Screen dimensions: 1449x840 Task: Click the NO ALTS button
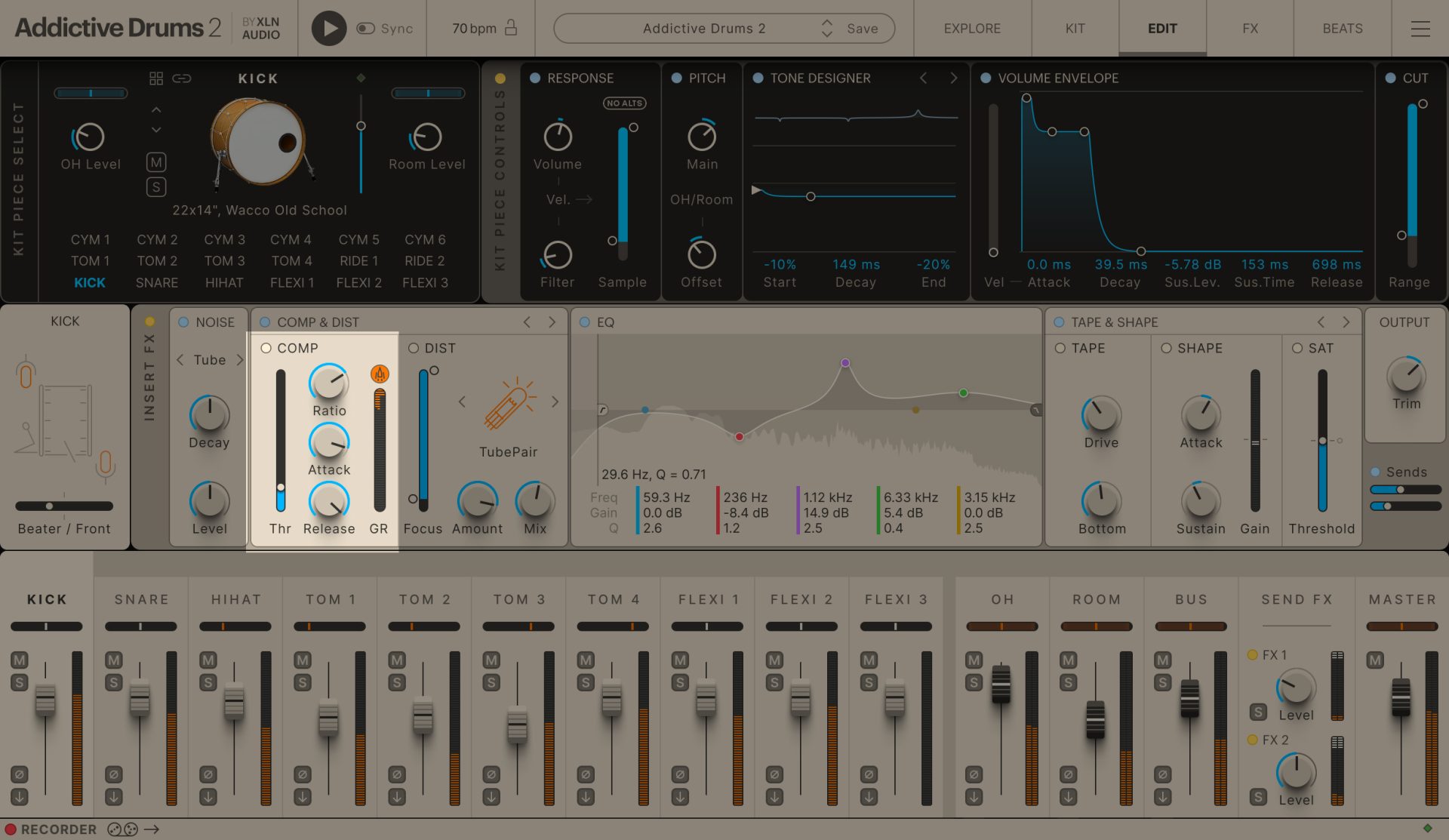click(624, 103)
